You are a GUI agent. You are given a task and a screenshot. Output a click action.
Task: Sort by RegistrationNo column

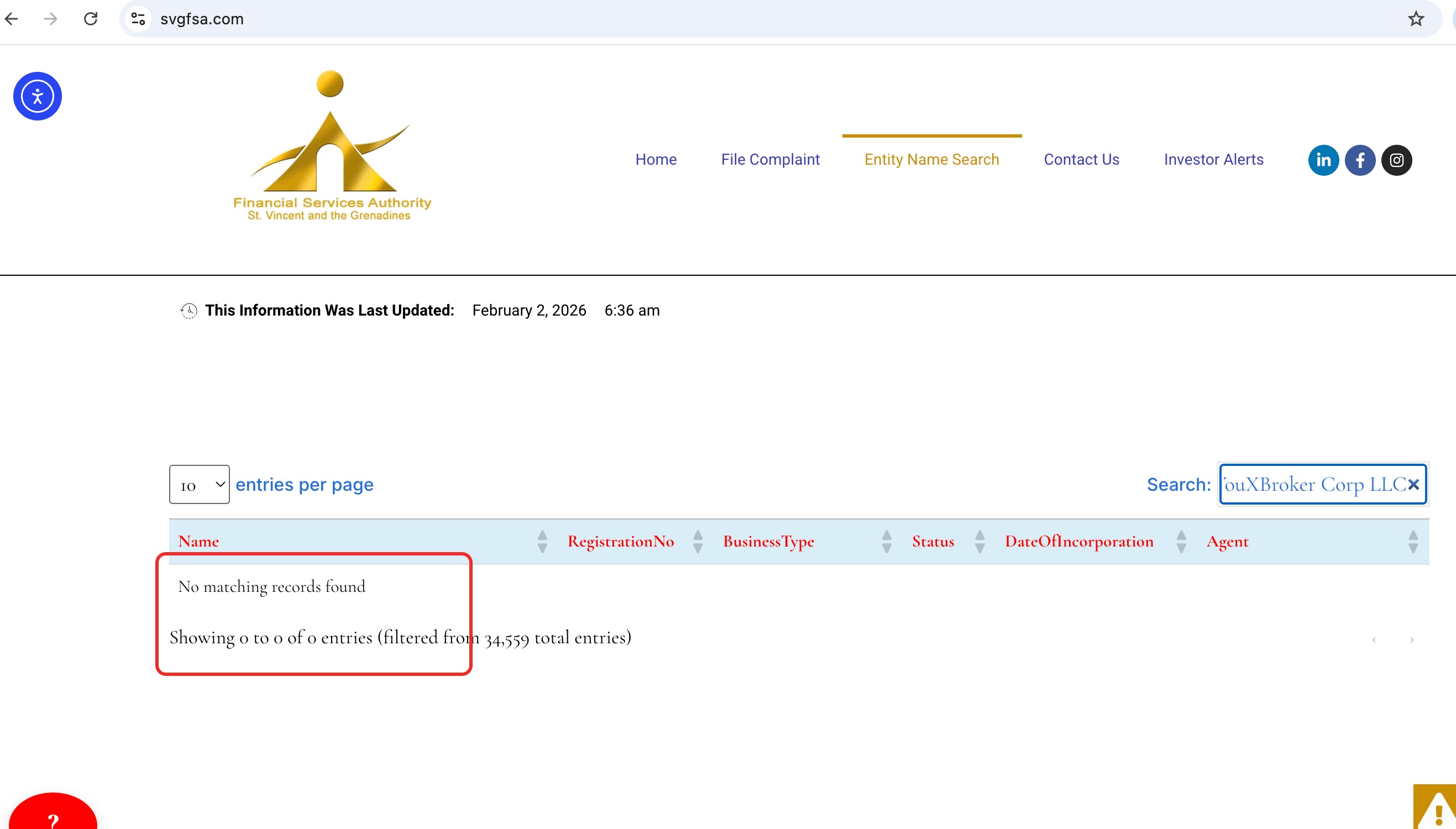tap(621, 542)
